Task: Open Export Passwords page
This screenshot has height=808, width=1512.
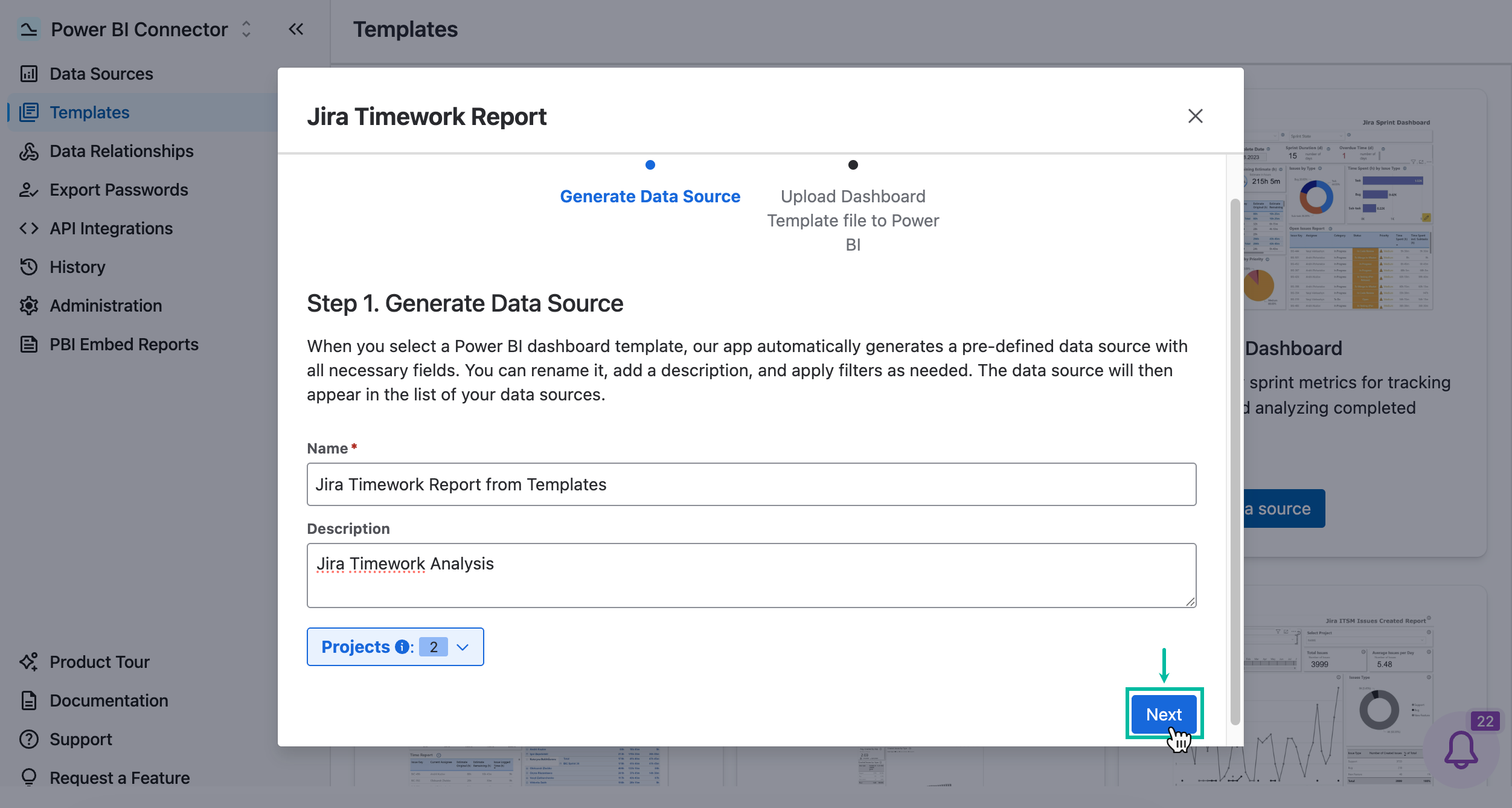Action: (x=119, y=190)
